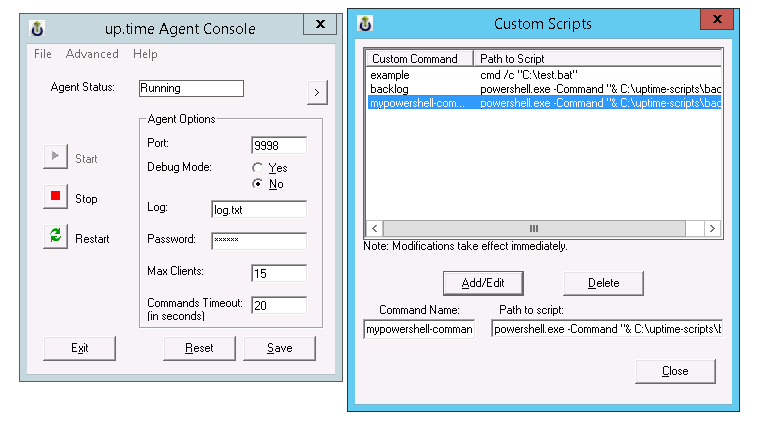
Task: Click the Custom Scripts window title icon
Action: [366, 23]
